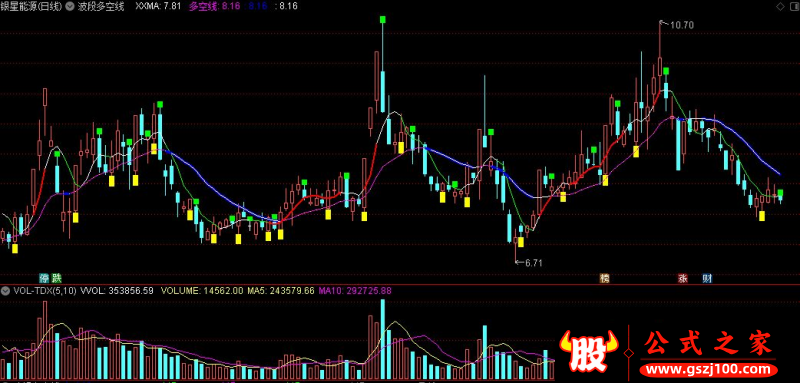Click the XXMA 7.81 legend value
Screen dimensions: 800x383
tap(159, 7)
